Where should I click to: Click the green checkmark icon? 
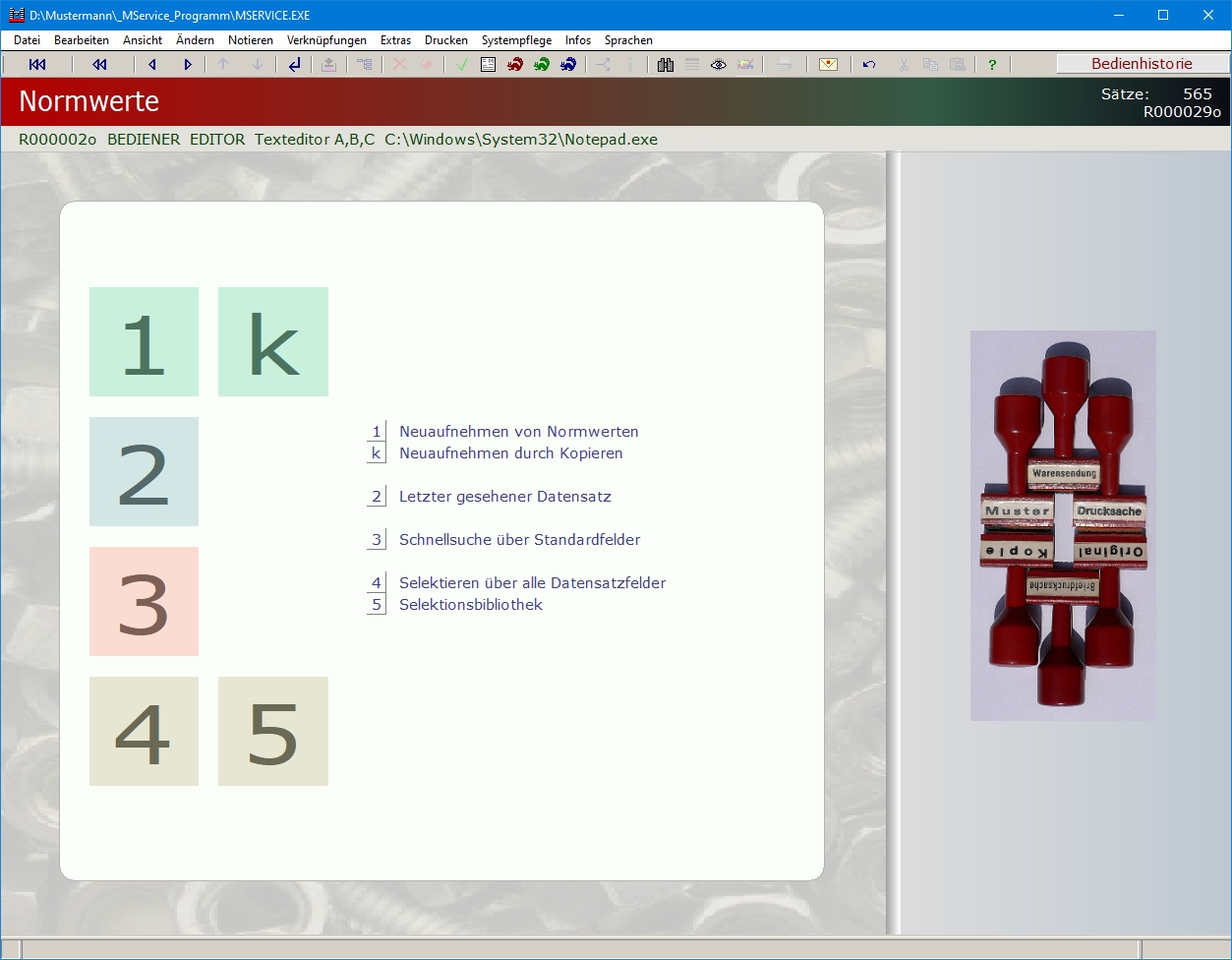[x=462, y=65]
